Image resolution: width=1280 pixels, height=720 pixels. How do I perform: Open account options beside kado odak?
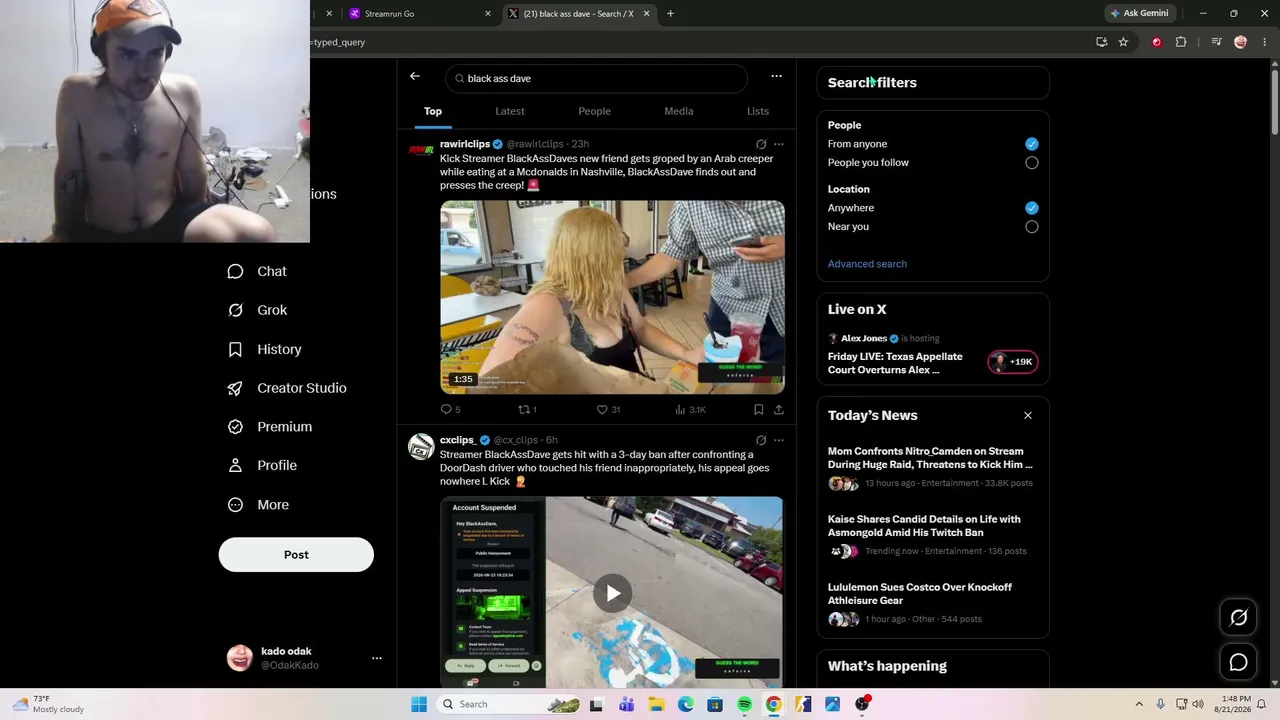pyautogui.click(x=377, y=658)
